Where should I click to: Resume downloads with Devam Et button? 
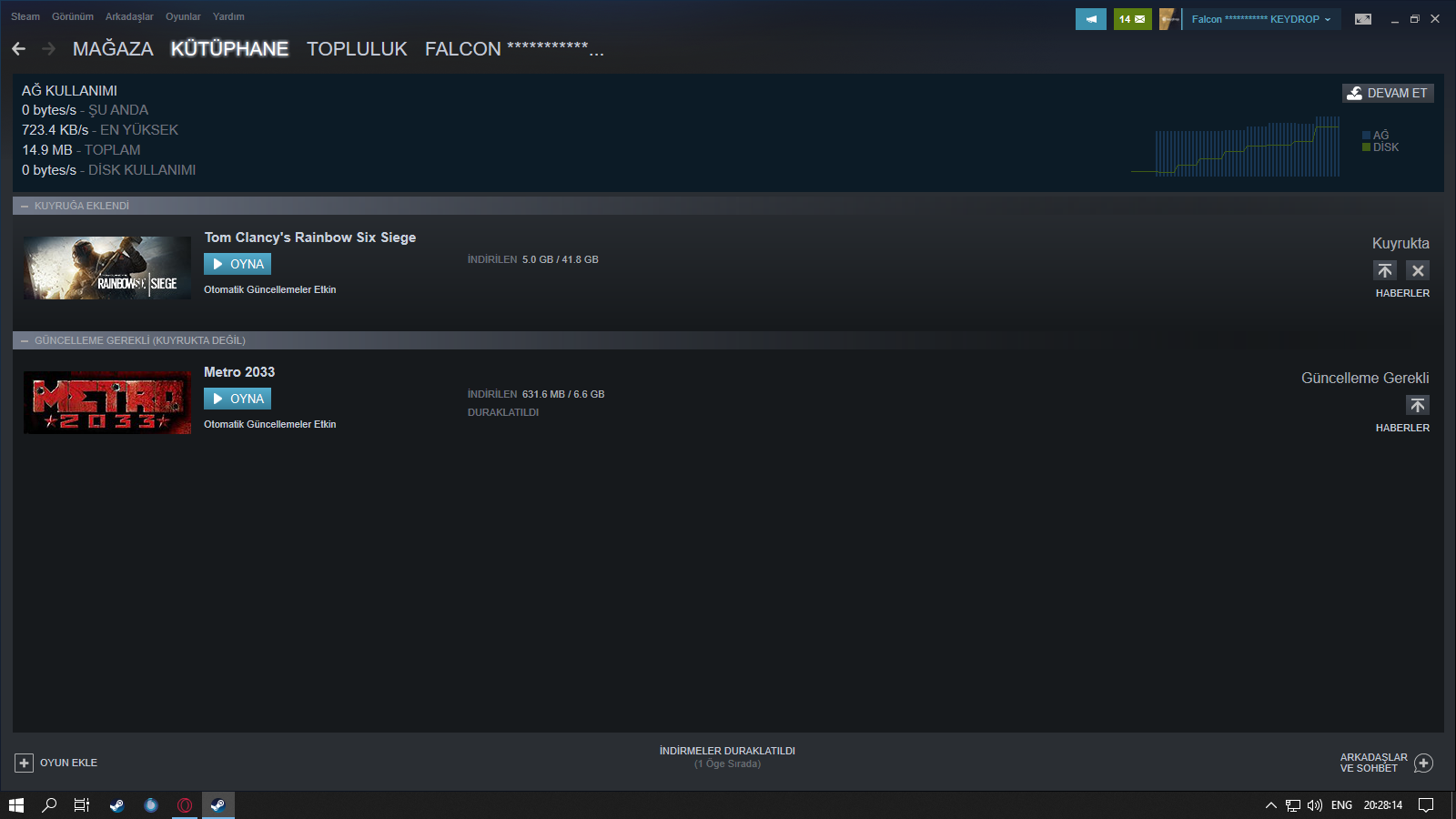[x=1388, y=93]
